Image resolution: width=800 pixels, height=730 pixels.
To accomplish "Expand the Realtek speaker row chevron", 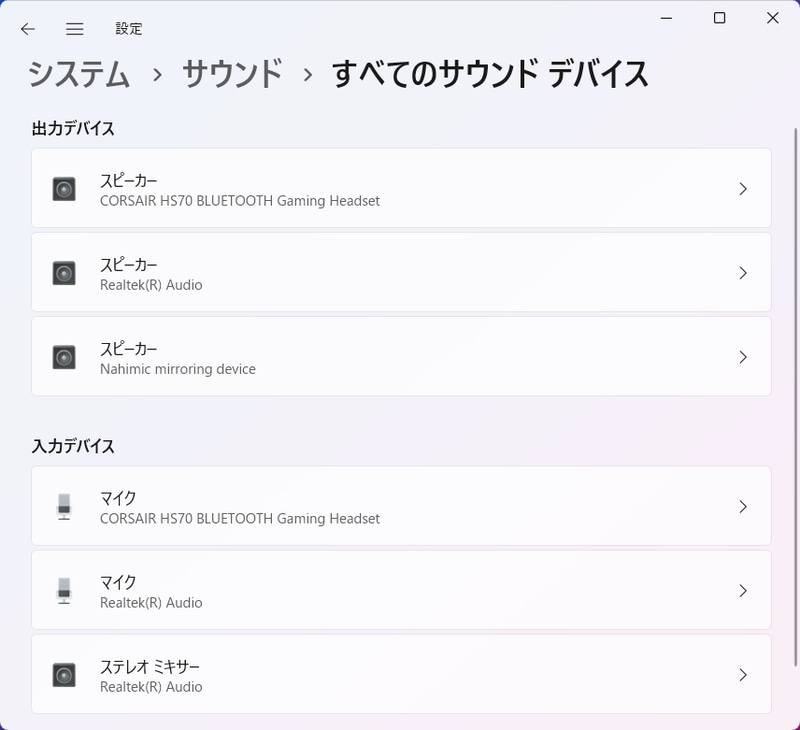I will (743, 273).
